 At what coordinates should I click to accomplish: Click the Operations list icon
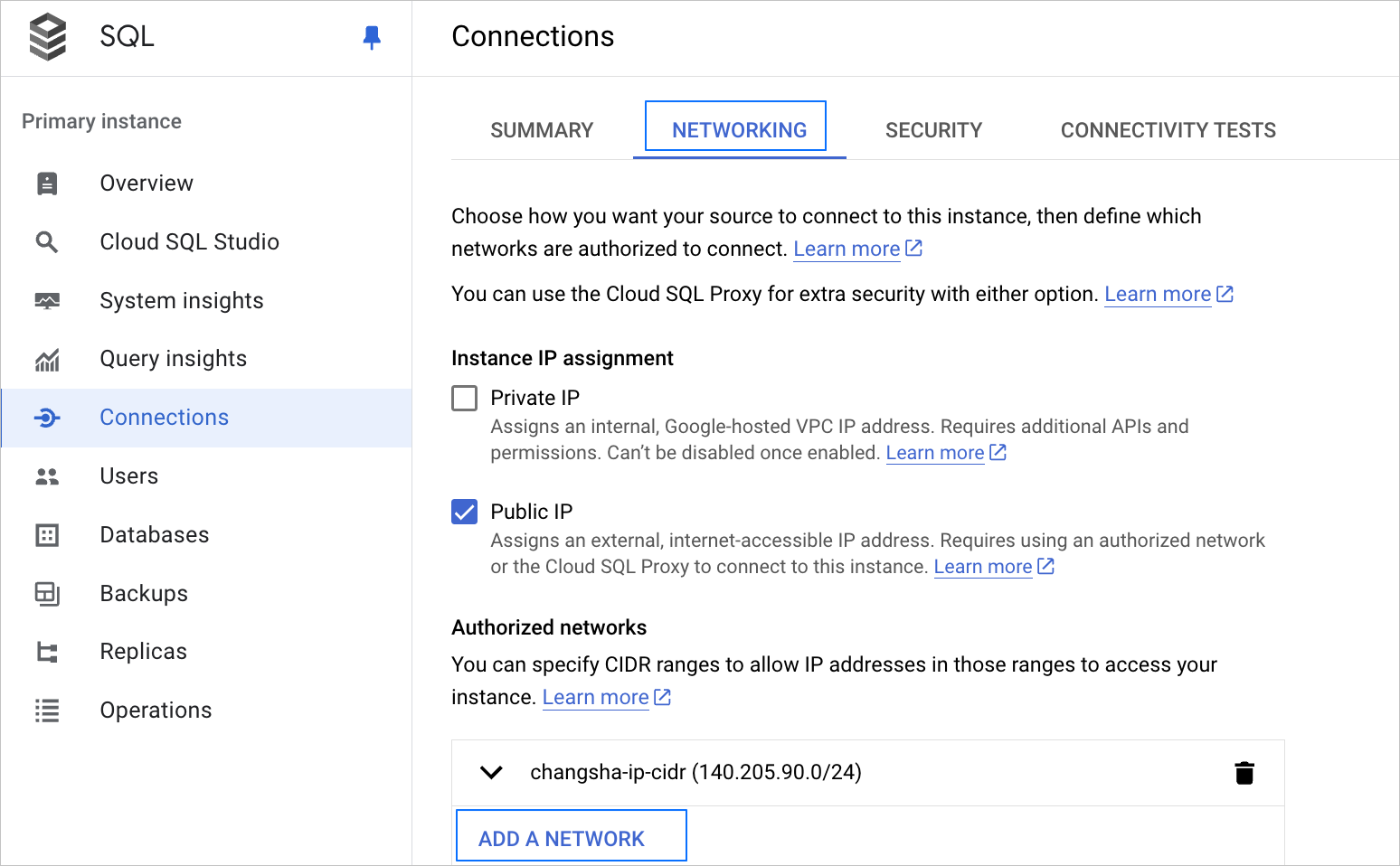coord(47,711)
